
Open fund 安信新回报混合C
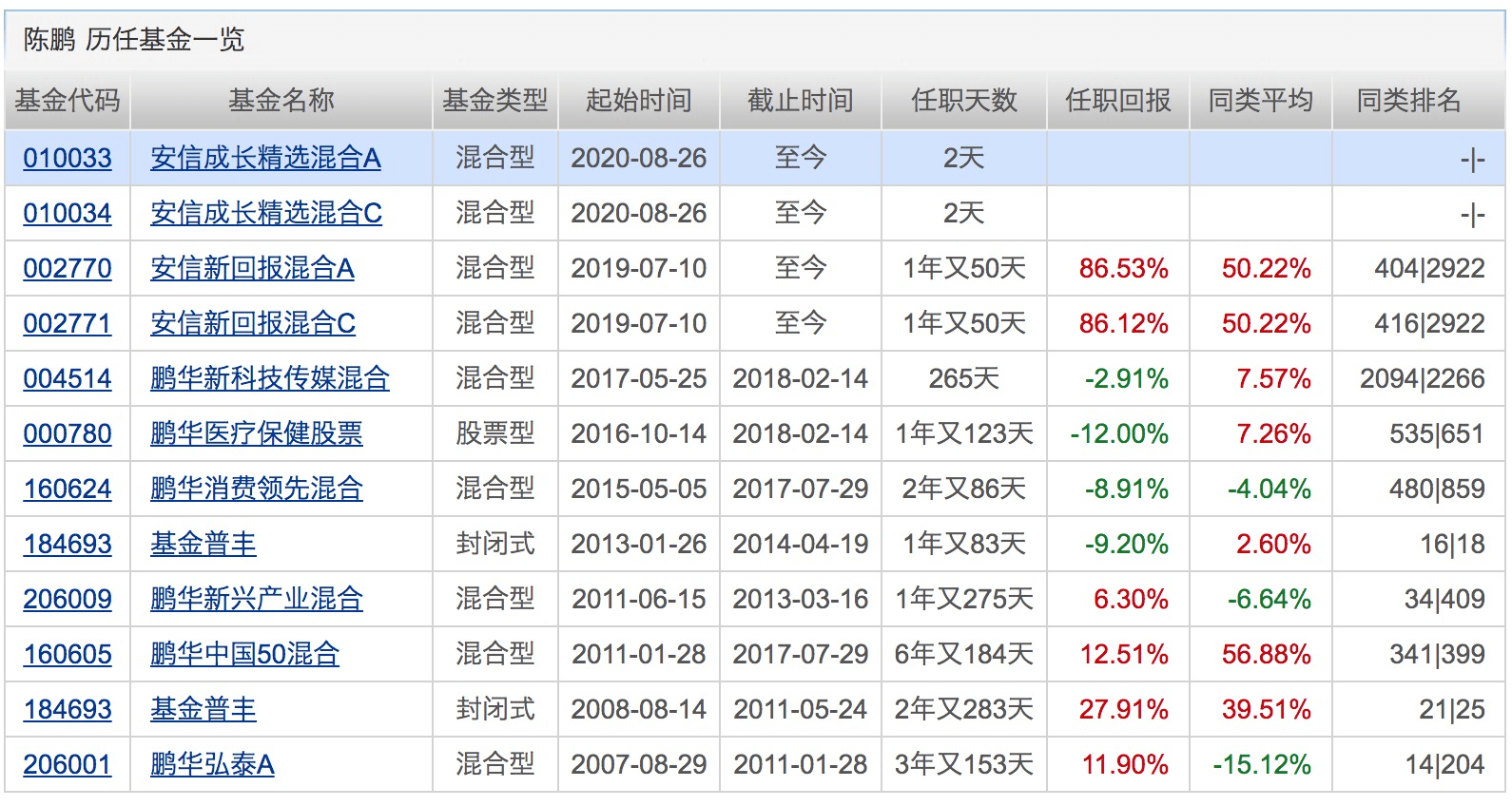point(253,323)
